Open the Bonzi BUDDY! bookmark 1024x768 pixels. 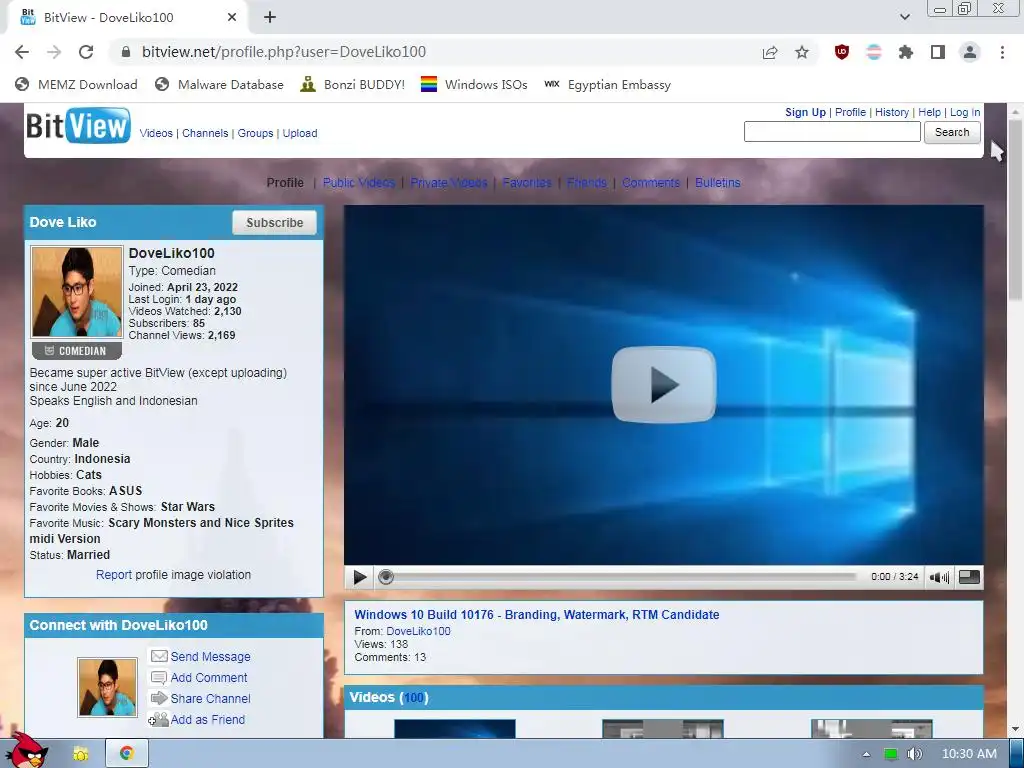(353, 85)
